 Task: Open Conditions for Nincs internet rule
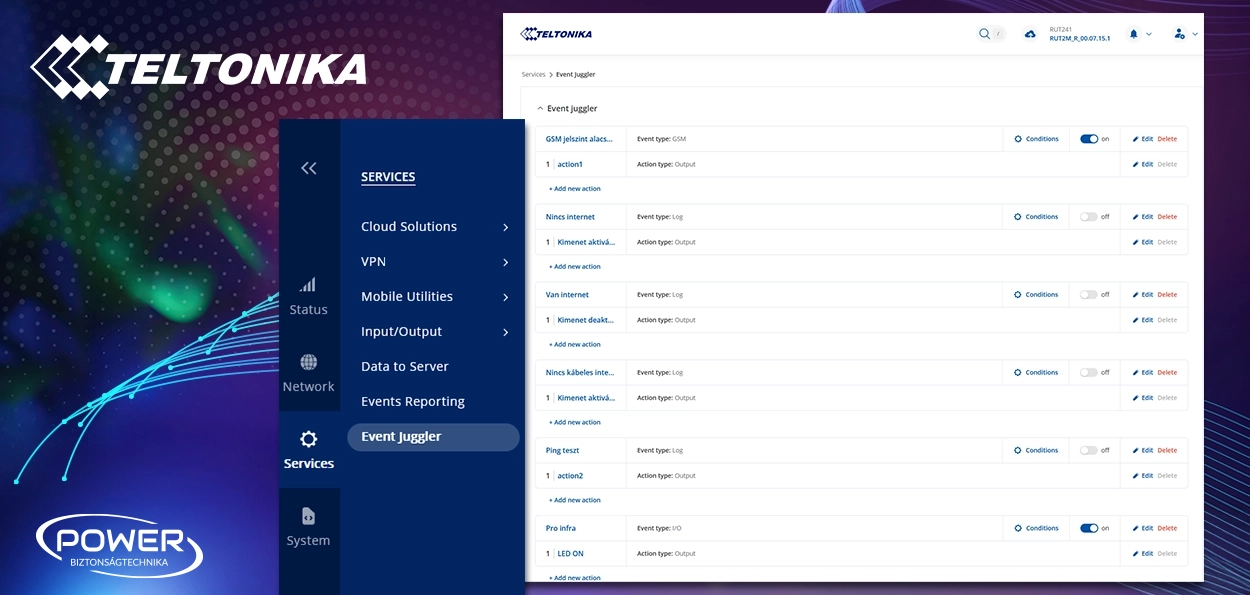[1036, 217]
